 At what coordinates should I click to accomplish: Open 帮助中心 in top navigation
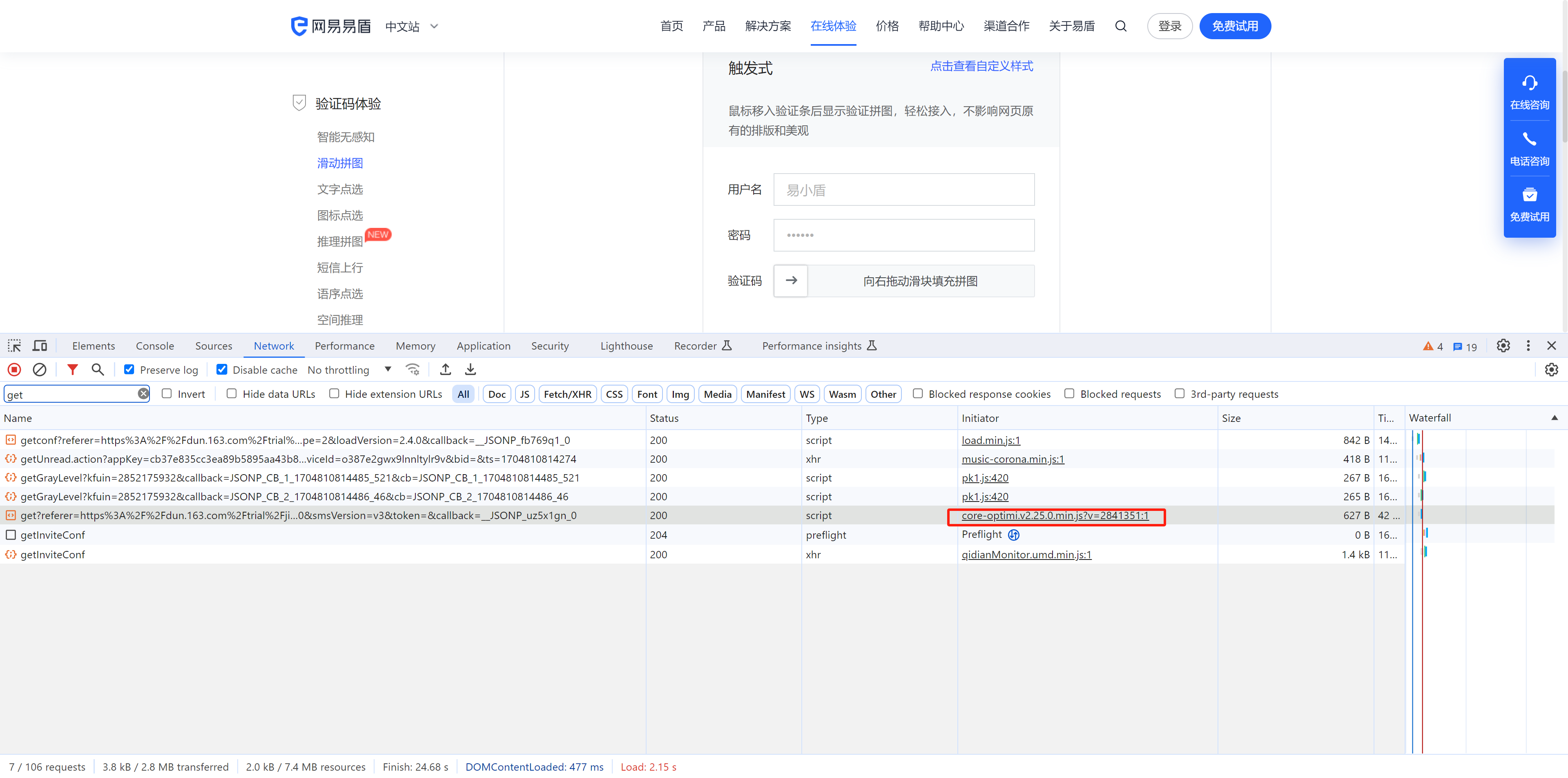[941, 26]
